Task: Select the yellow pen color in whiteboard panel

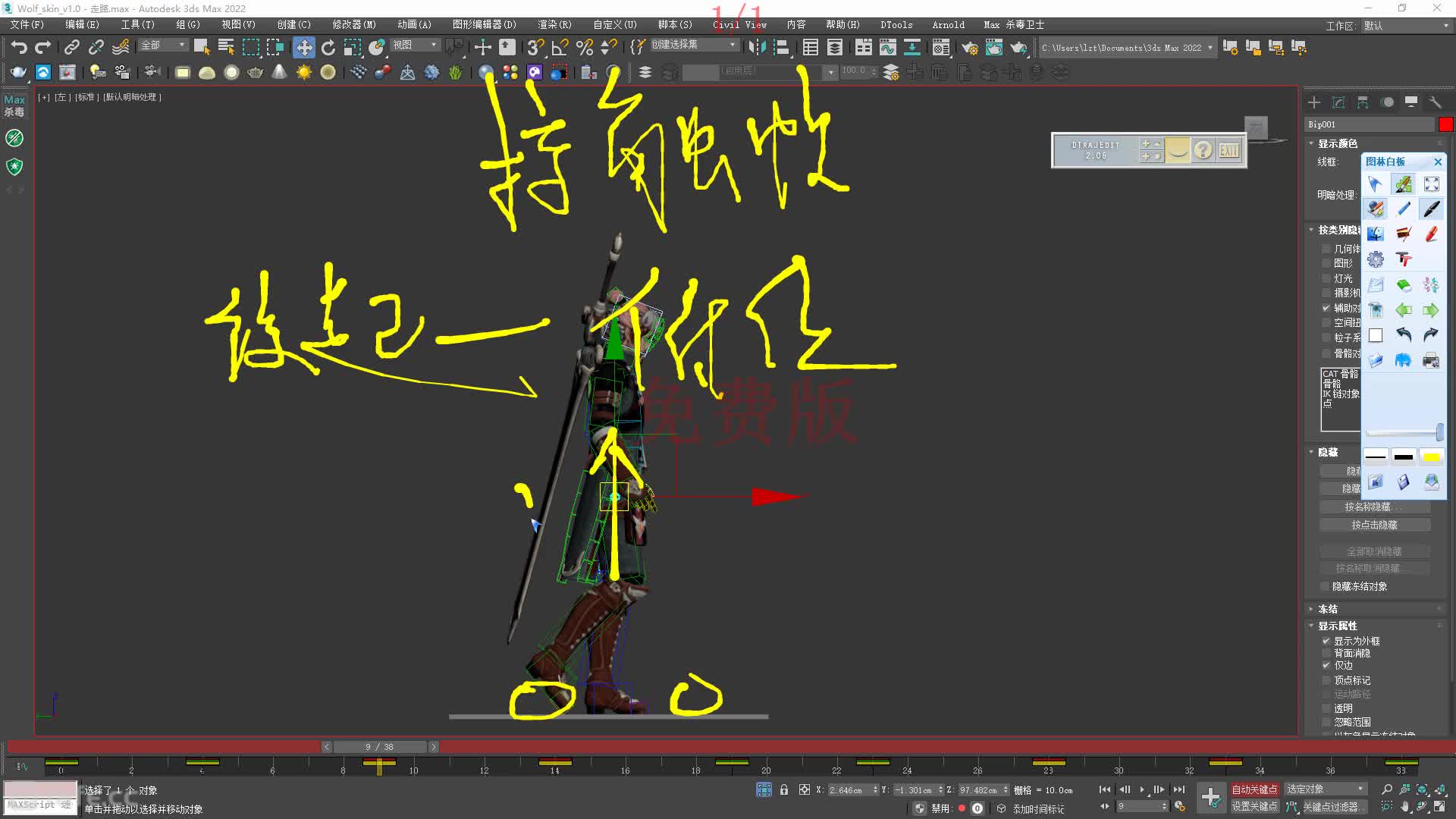Action: (x=1431, y=457)
